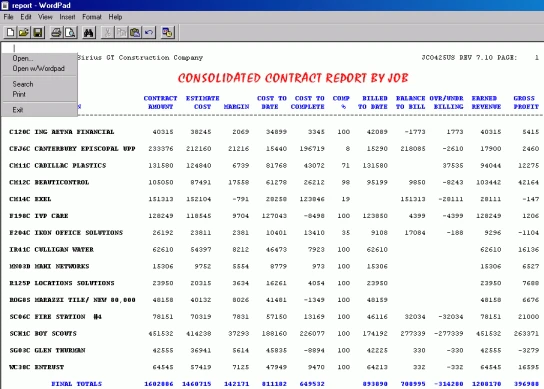Open Print Preview from the toolbar

70,33
